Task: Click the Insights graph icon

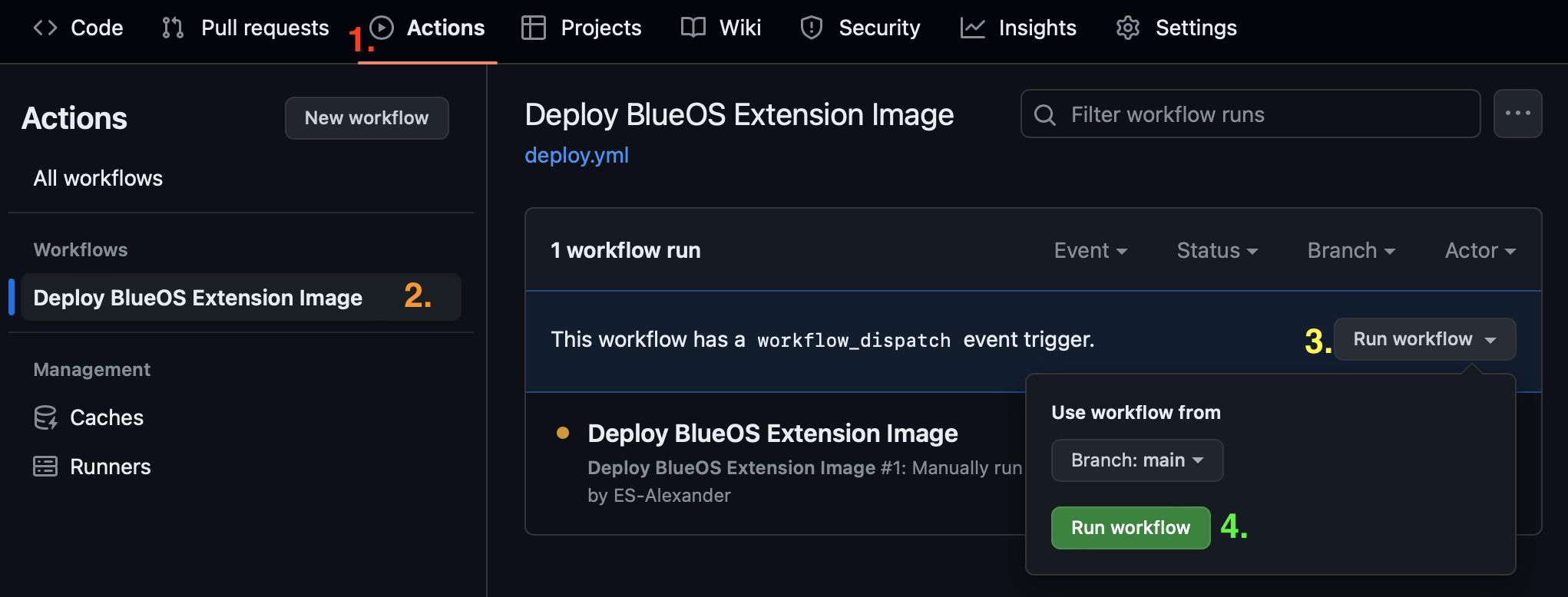Action: pos(973,28)
